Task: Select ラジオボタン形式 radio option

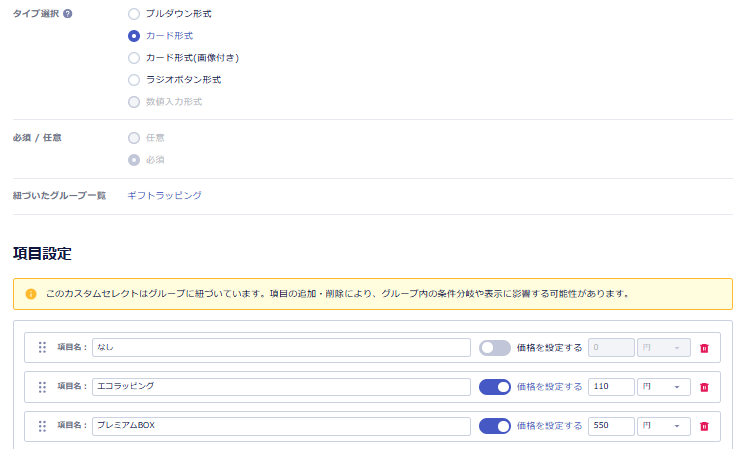Action: pyautogui.click(x=134, y=80)
